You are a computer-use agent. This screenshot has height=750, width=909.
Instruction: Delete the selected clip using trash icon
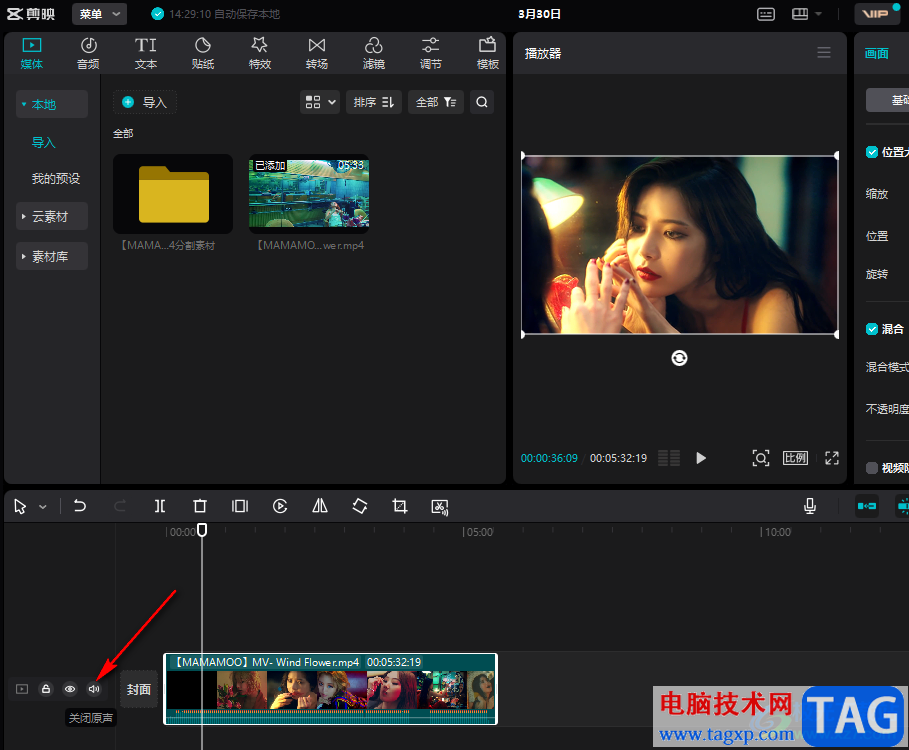point(200,507)
